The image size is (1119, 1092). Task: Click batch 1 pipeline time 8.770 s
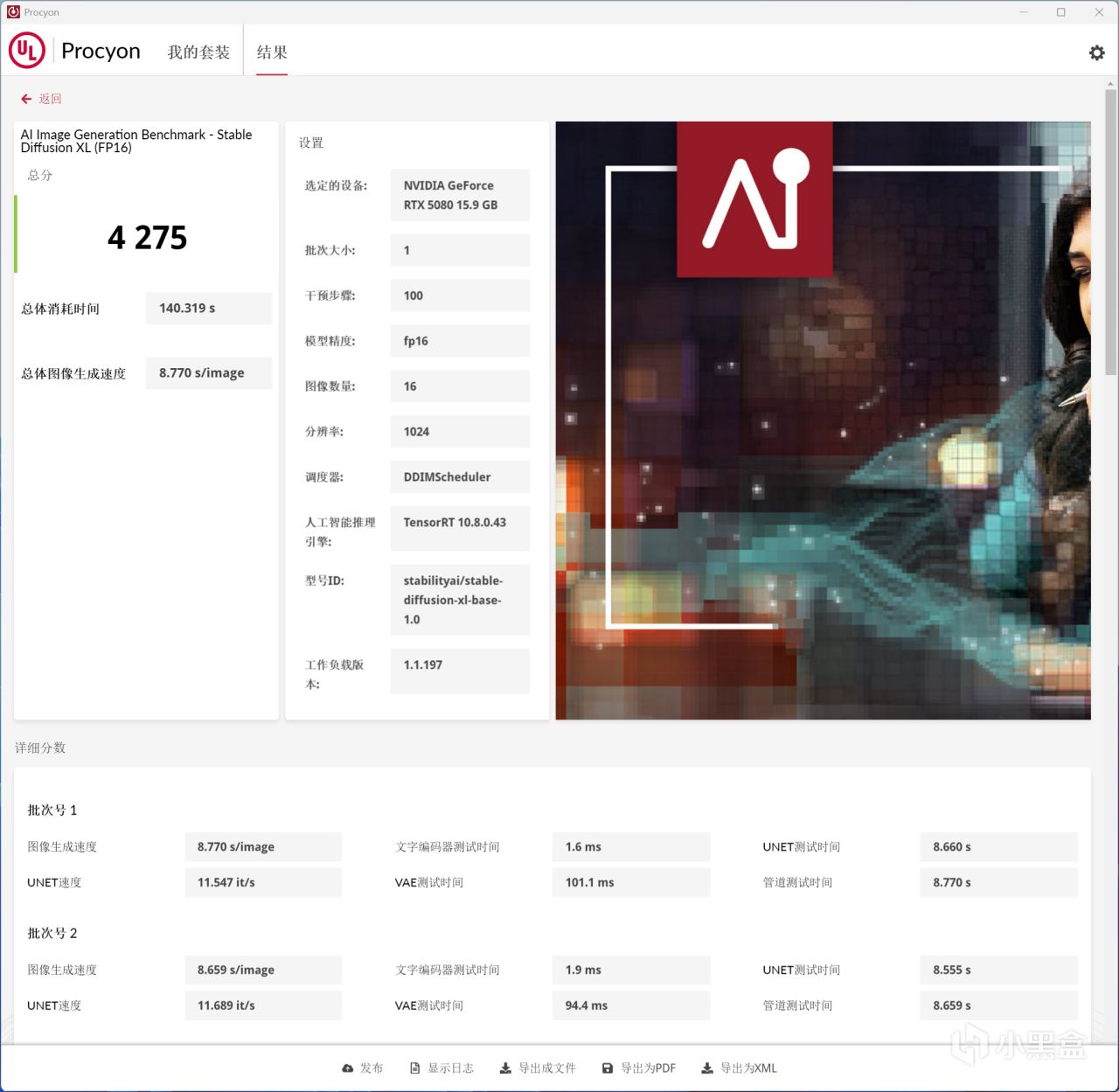click(x=998, y=883)
